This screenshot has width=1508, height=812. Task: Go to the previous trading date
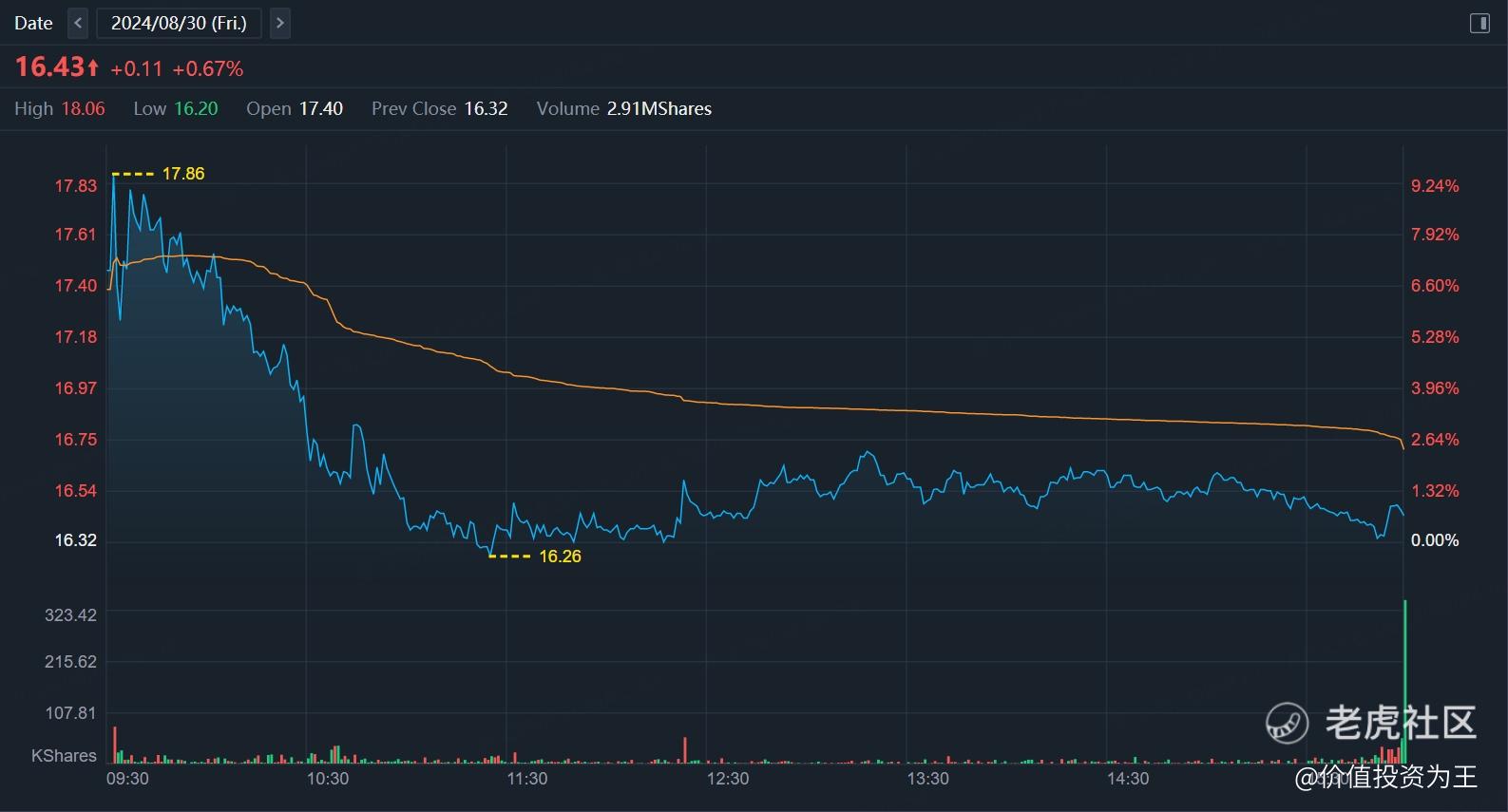(79, 23)
